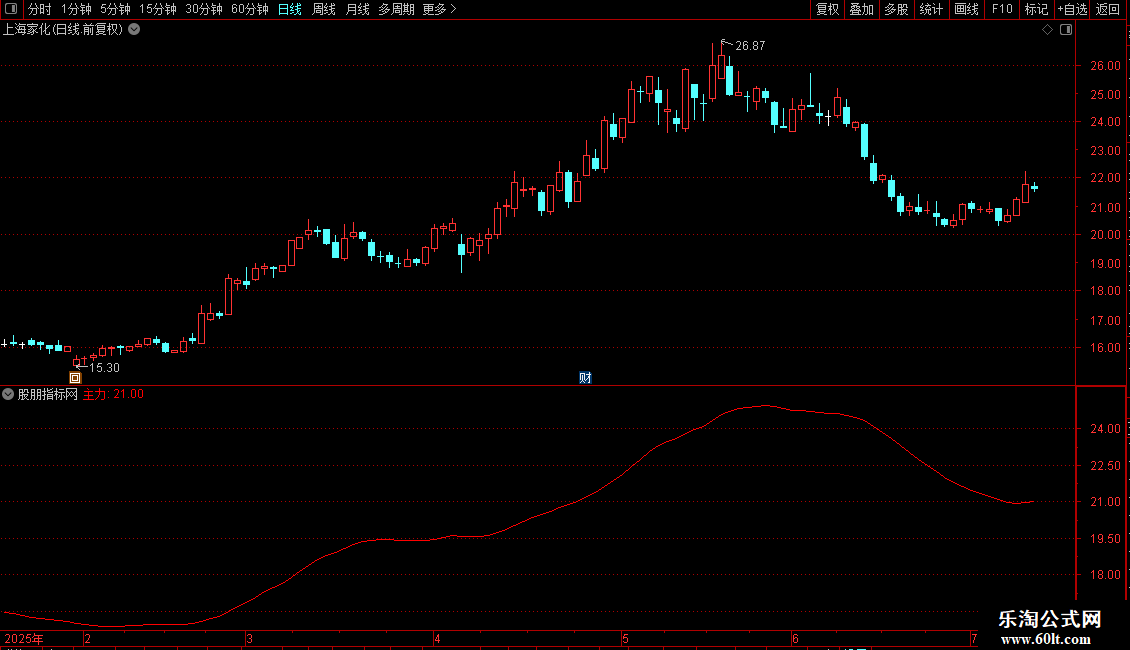Click the 标记 mark button
Image resolution: width=1130 pixels, height=650 pixels.
pyautogui.click(x=1036, y=9)
